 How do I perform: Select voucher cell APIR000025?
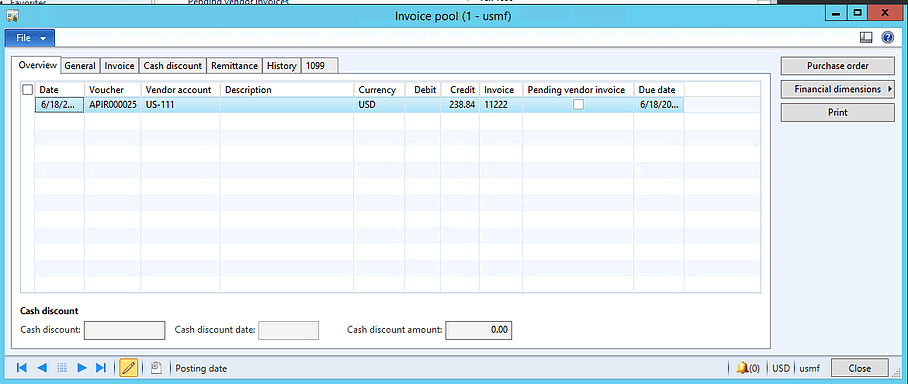click(x=113, y=105)
